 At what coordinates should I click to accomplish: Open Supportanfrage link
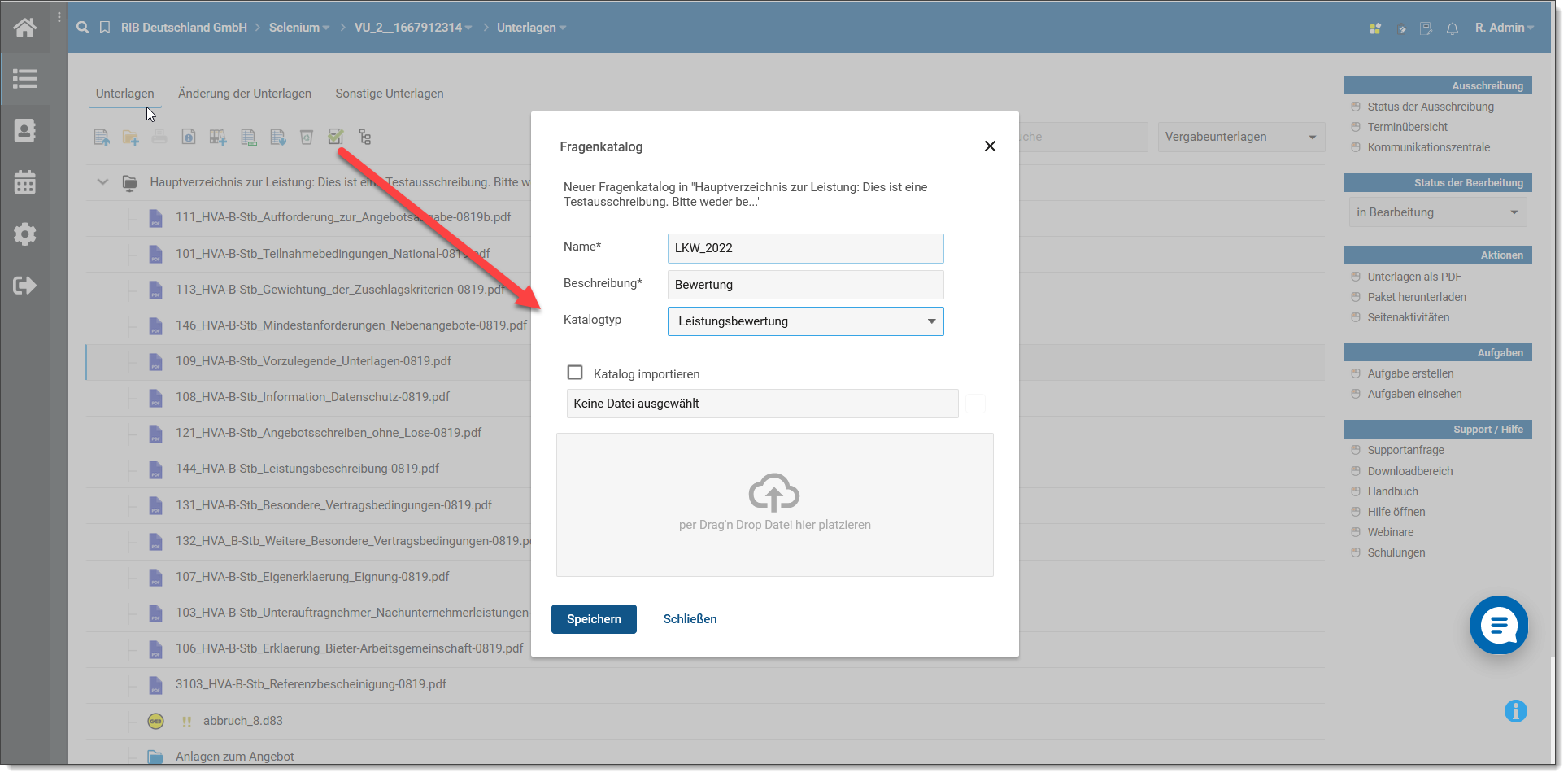pos(1406,450)
